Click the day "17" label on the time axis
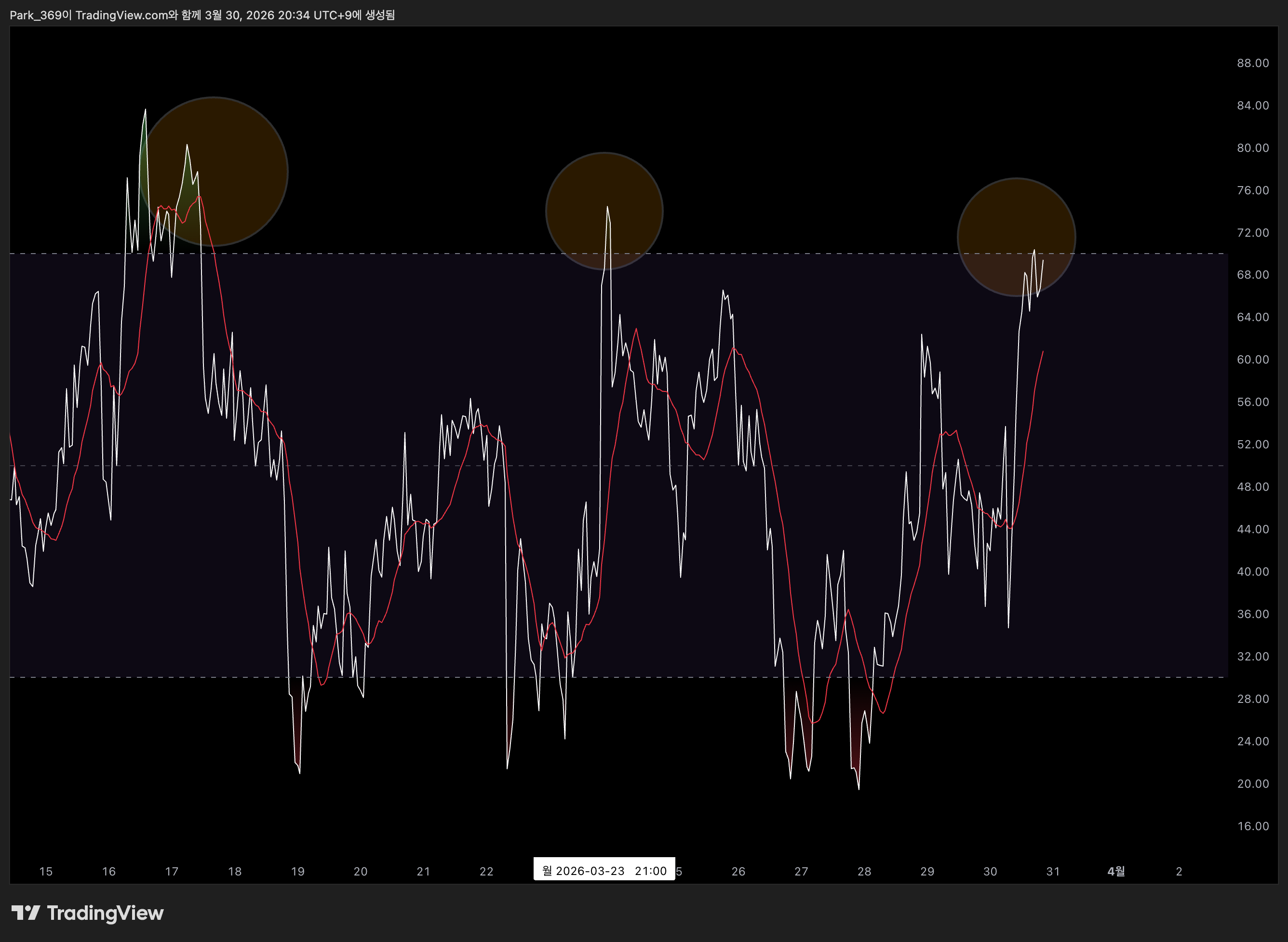1288x942 pixels. pos(172,871)
